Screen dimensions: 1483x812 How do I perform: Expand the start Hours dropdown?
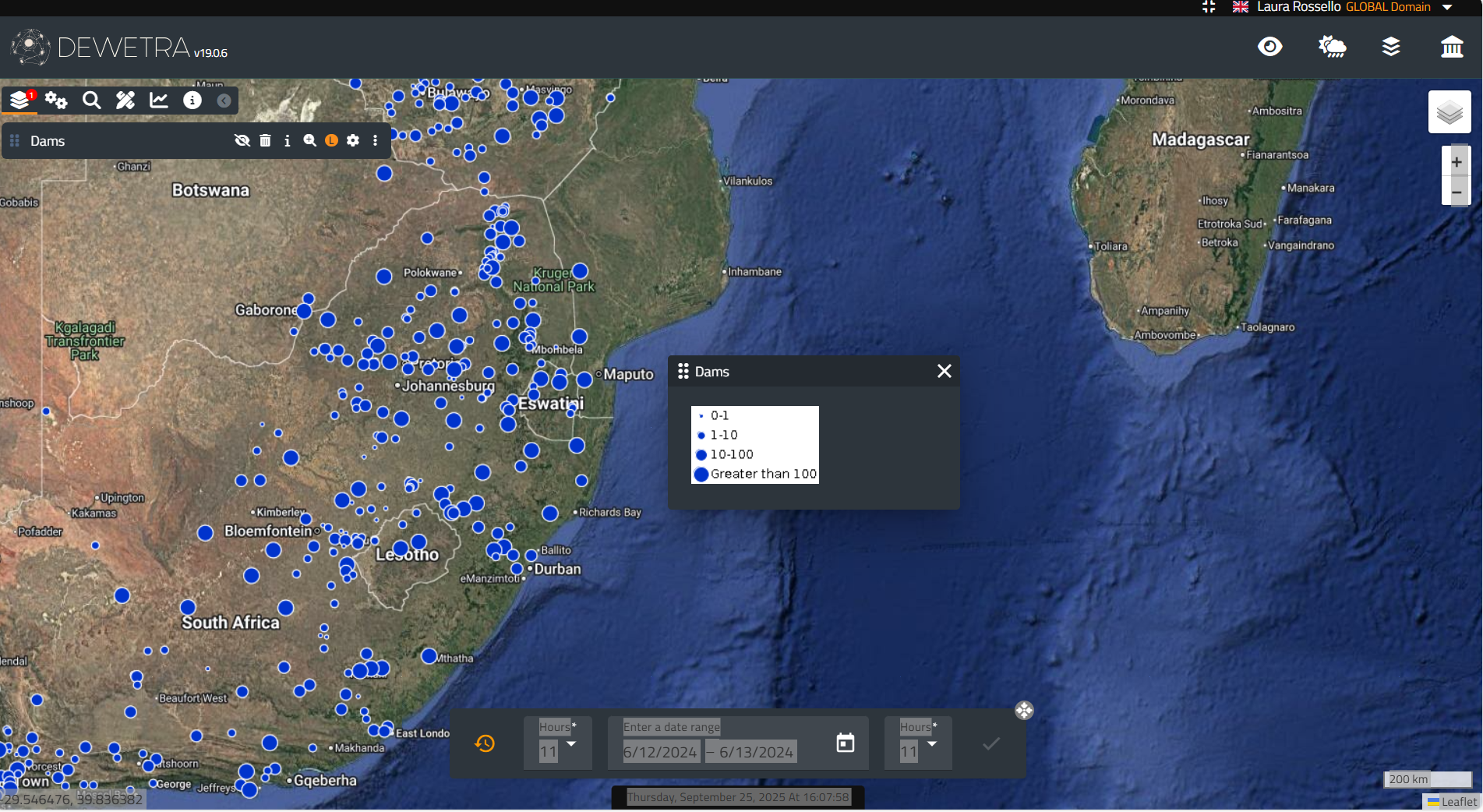[x=571, y=744]
